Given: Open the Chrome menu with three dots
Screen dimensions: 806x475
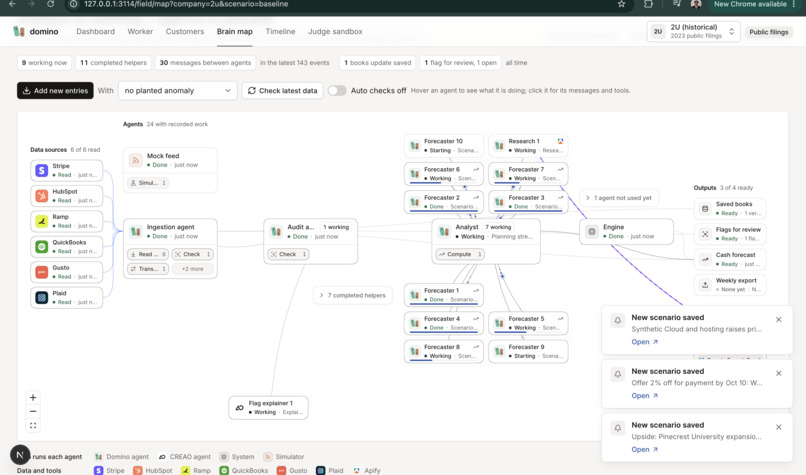Looking at the screenshot, I should click(x=794, y=4).
